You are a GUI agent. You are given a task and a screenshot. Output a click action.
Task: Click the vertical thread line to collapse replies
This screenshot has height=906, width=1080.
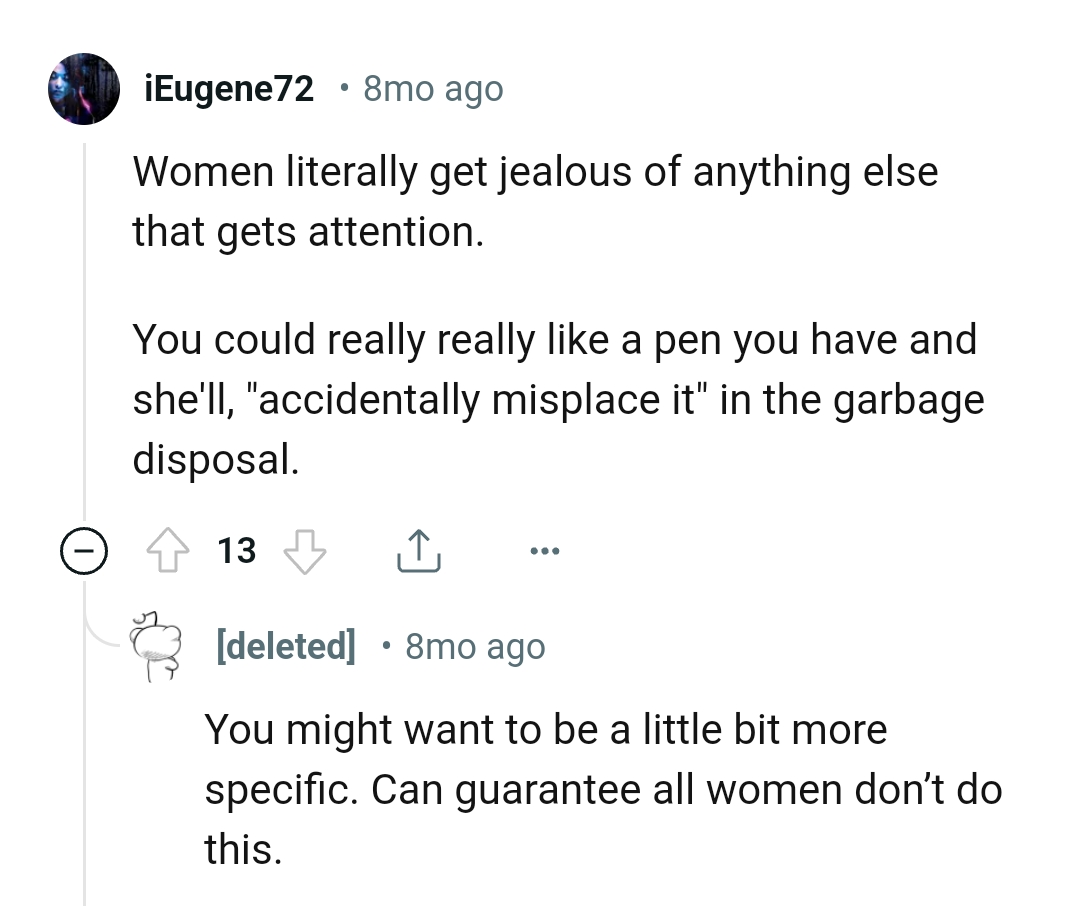(85, 350)
